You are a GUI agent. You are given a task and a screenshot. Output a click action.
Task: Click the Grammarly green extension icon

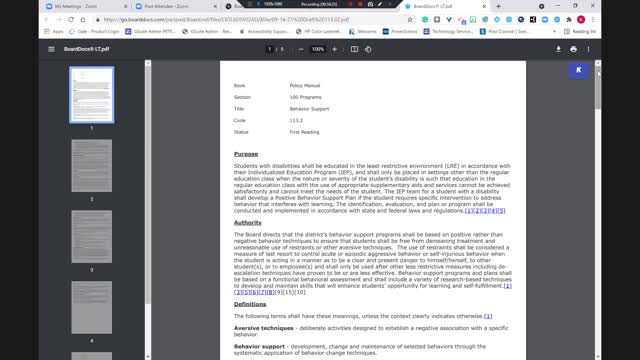pyautogui.click(x=425, y=20)
